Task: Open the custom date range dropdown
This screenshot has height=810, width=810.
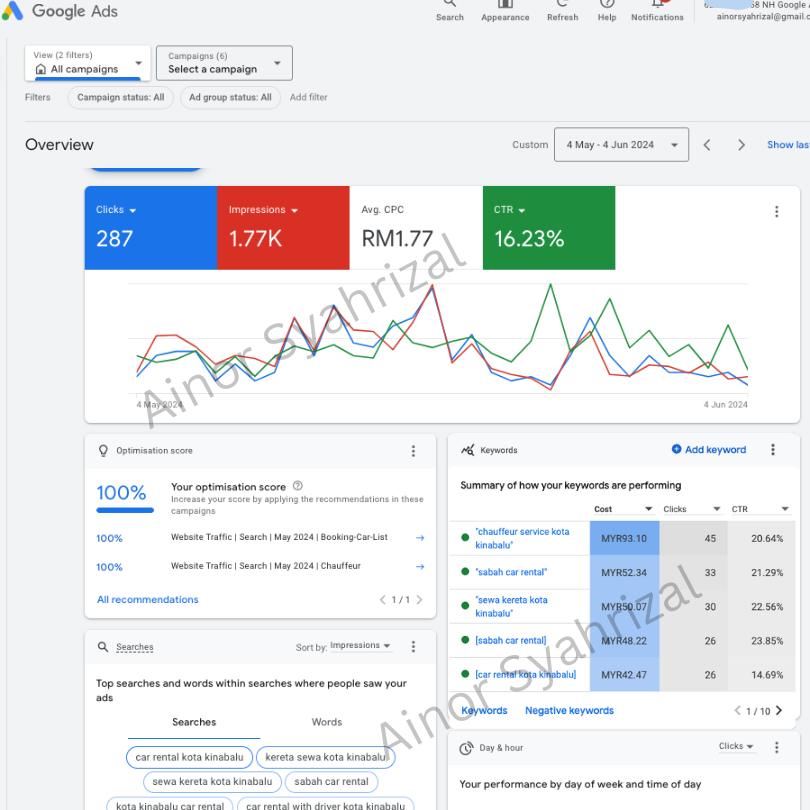Action: pyautogui.click(x=621, y=145)
